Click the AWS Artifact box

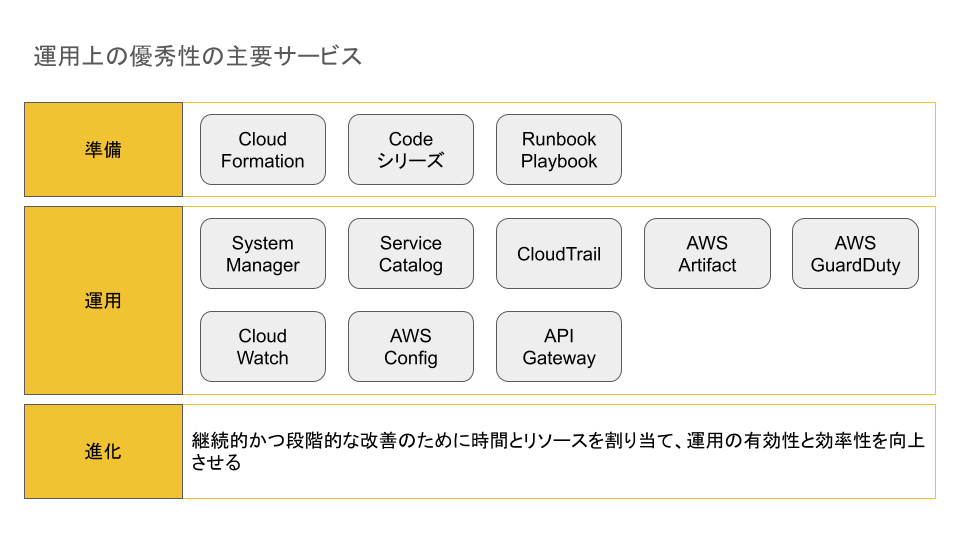707,253
